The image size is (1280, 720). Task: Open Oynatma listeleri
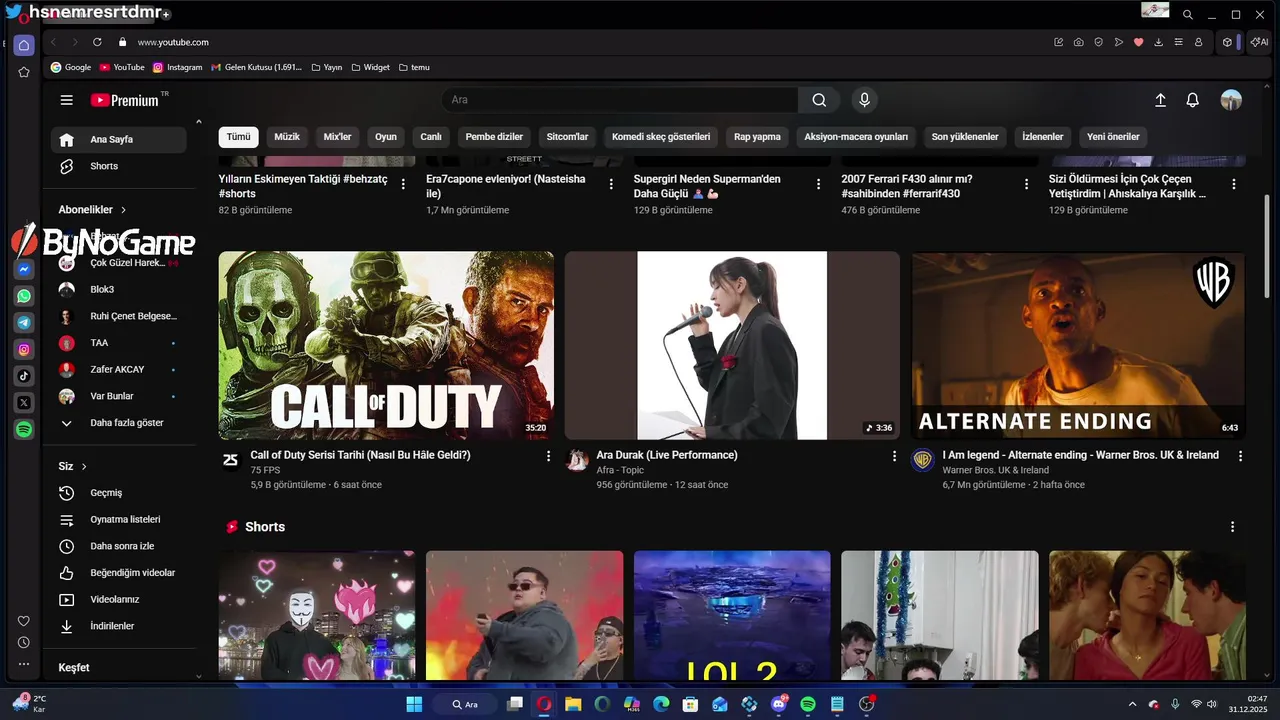(119, 520)
